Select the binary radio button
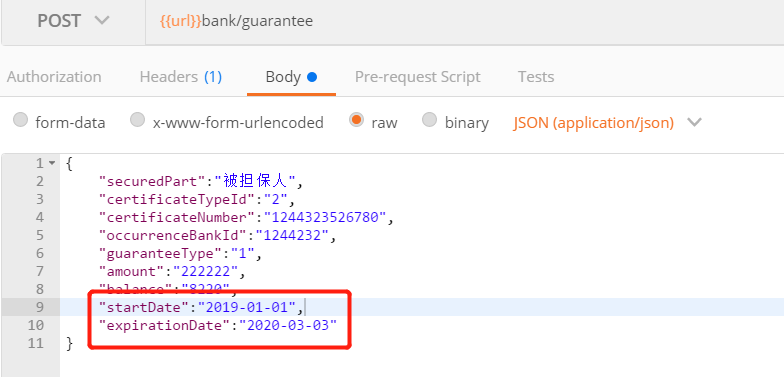The image size is (784, 377). click(430, 120)
